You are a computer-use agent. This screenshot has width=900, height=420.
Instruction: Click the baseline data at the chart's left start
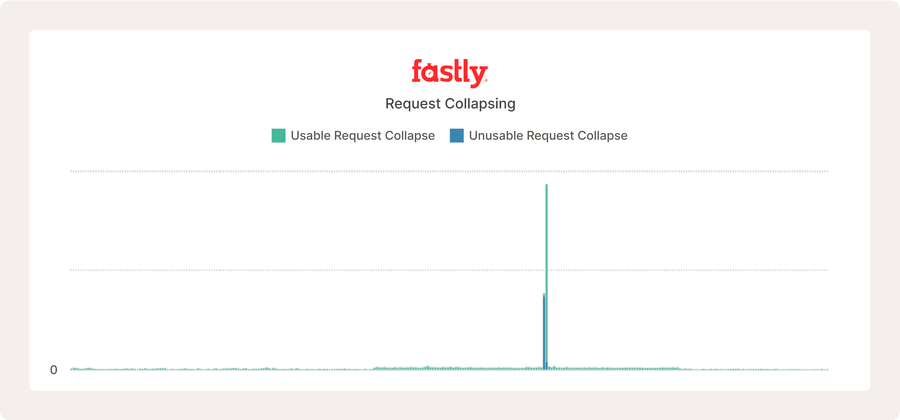click(x=77, y=369)
